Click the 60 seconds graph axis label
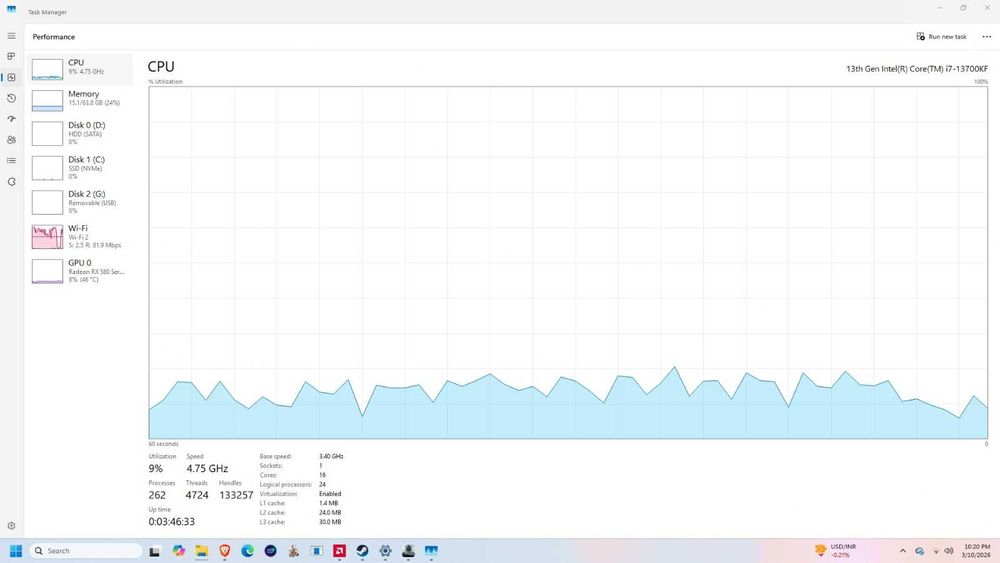Screen dimensions: 1000x563 click(163, 444)
